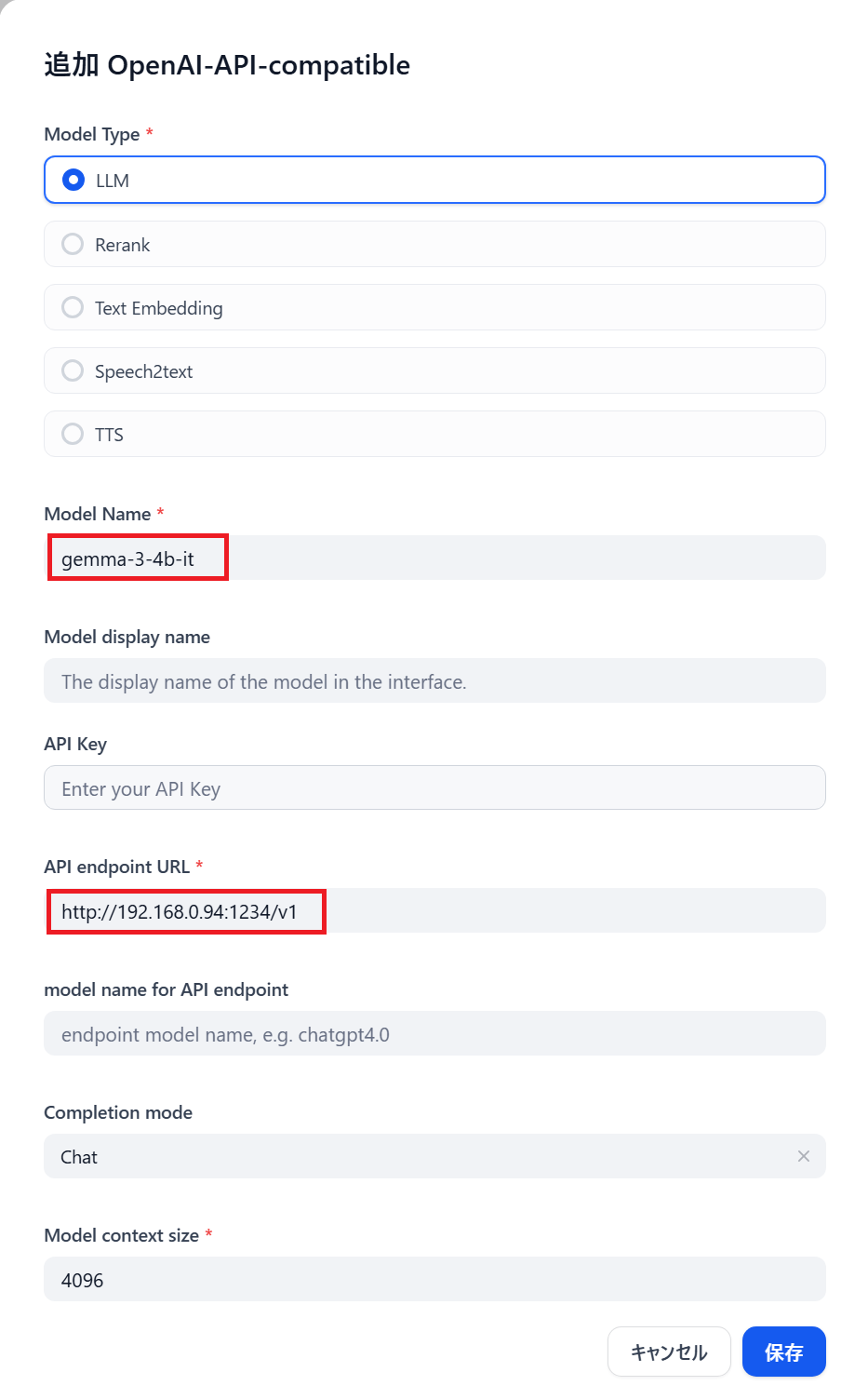Click the API endpoint URL label

point(117,867)
